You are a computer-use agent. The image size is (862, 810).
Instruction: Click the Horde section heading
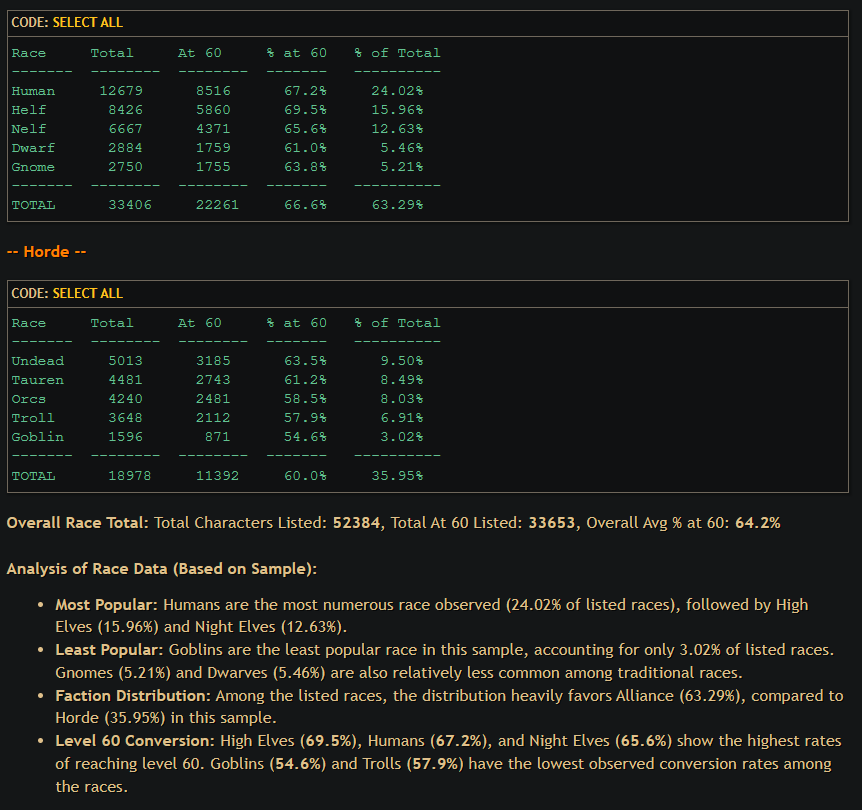46,252
